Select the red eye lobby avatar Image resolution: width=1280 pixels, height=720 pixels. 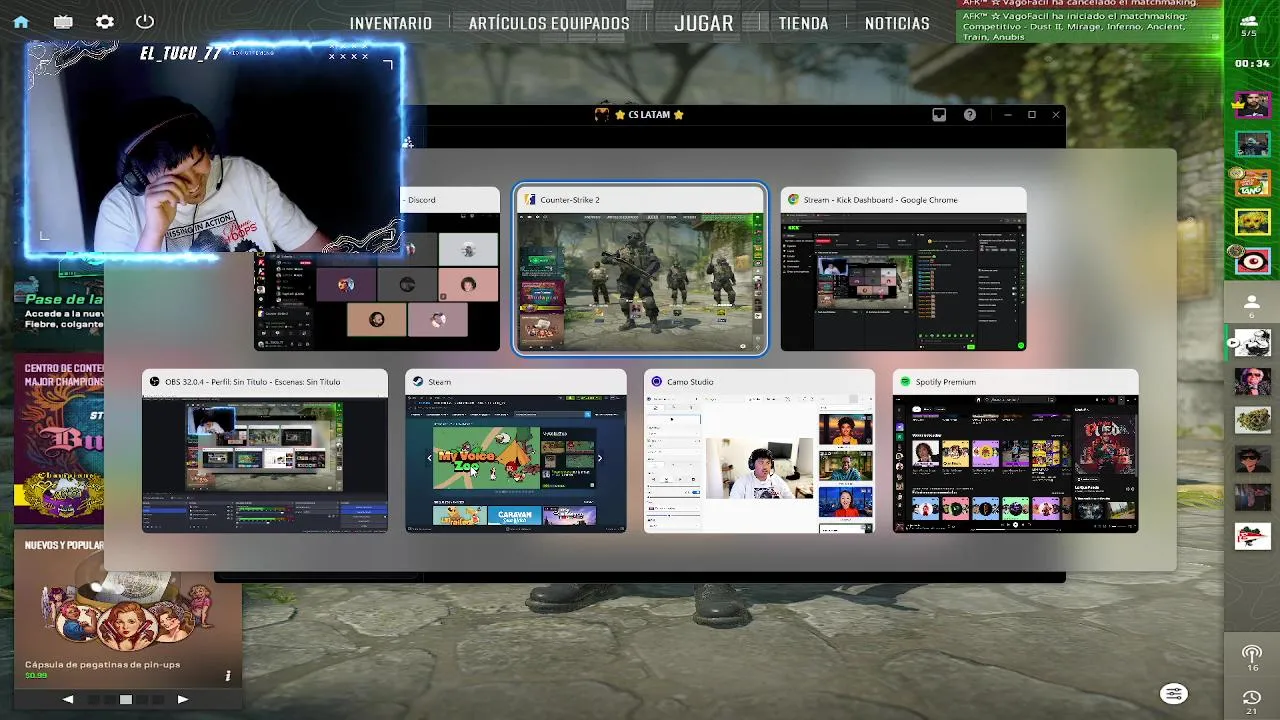point(1252,262)
